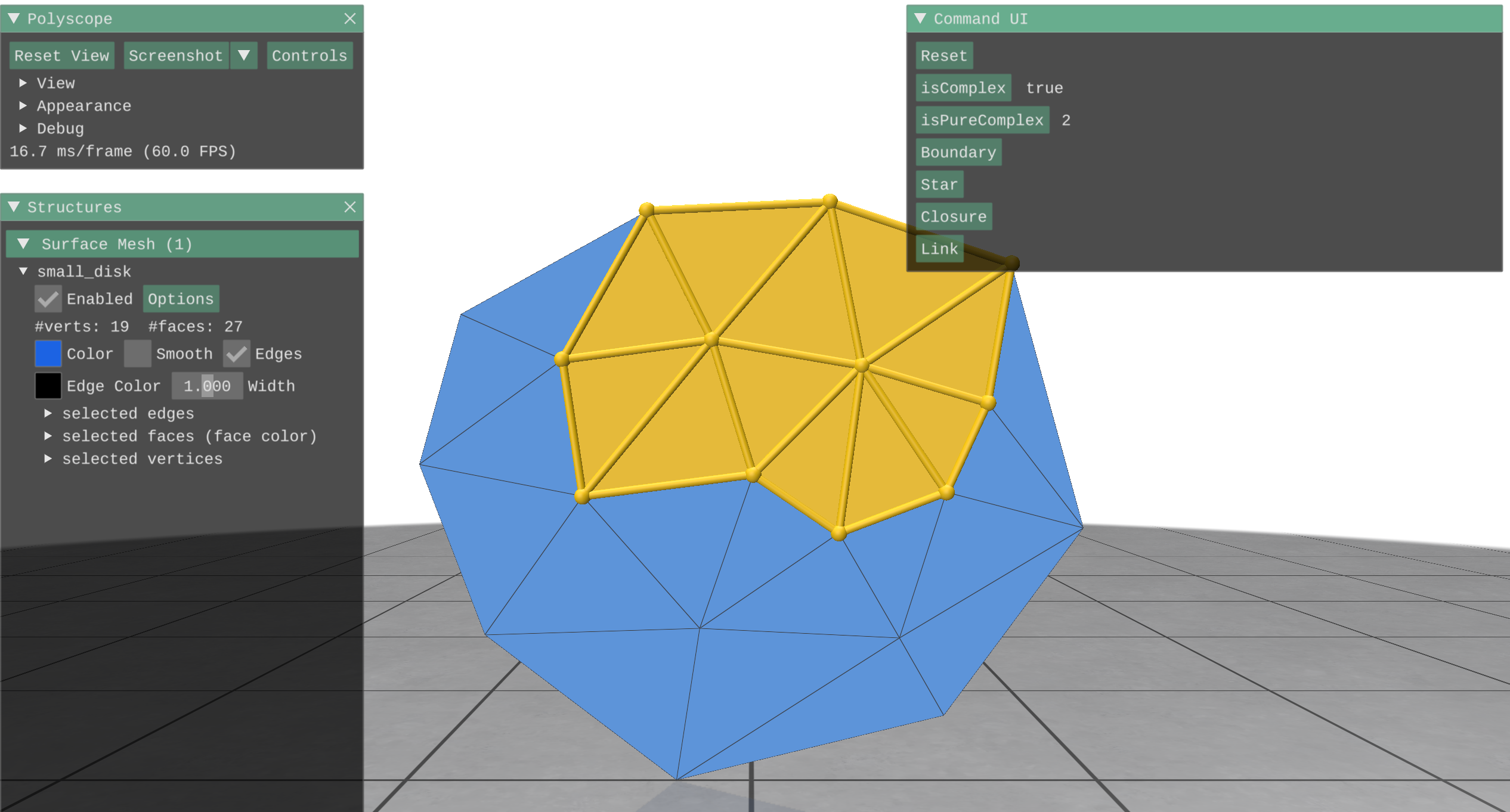Enable Smooth shading for small_disk

click(137, 354)
